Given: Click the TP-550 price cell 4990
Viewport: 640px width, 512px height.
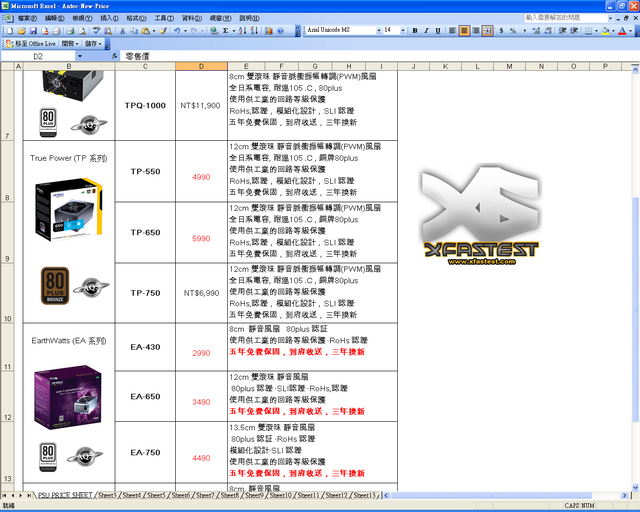Looking at the screenshot, I should [x=201, y=171].
